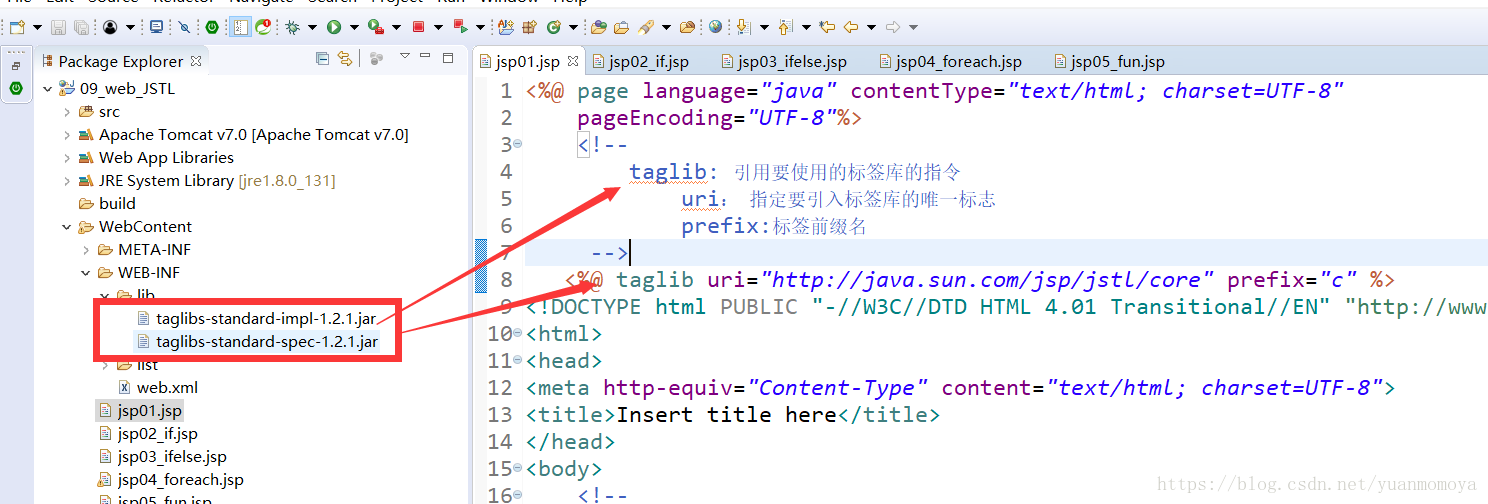Click Collapse All in Package Explorer
The height and width of the screenshot is (504, 1488).
(322, 60)
